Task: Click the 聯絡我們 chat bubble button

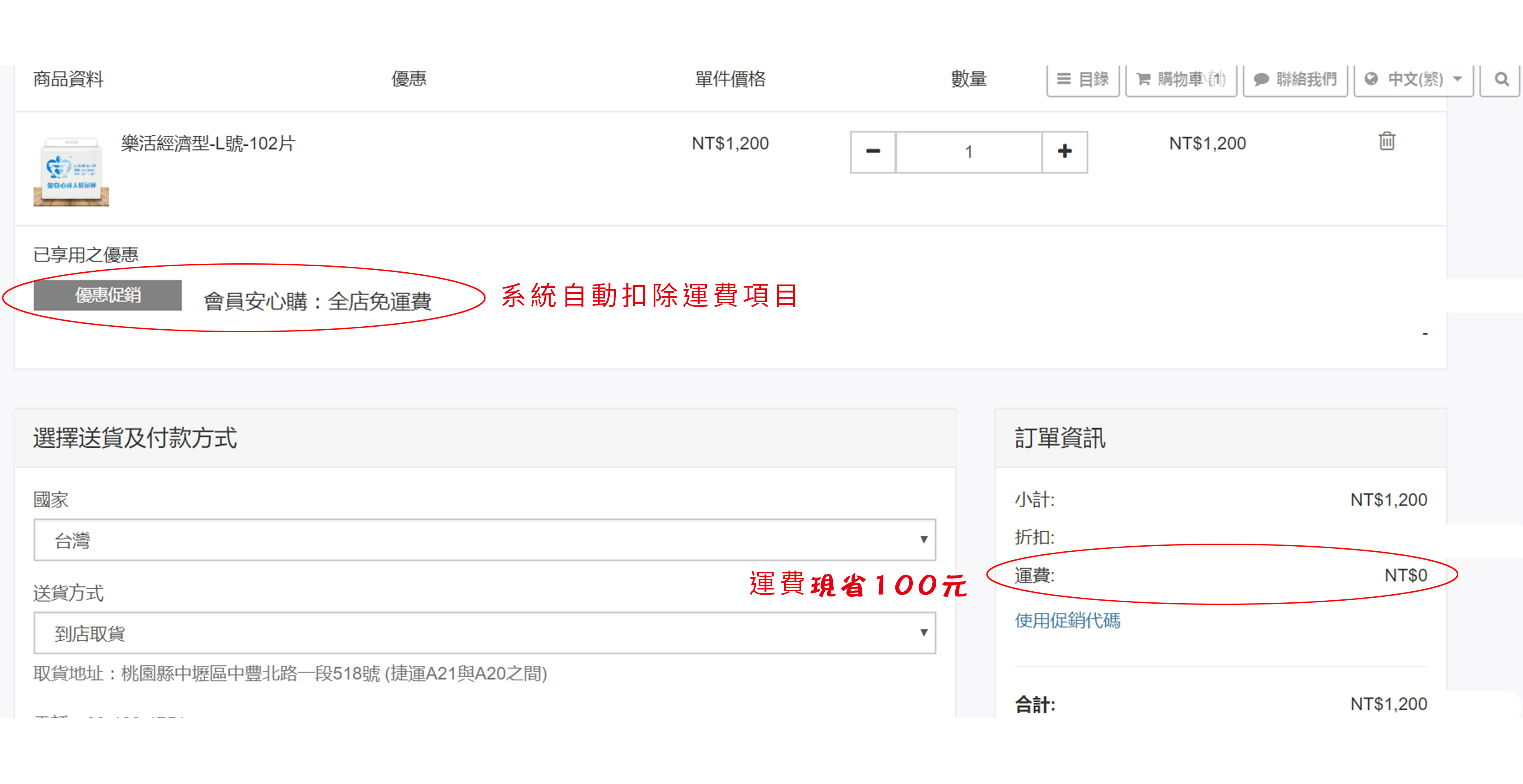Action: point(1295,79)
